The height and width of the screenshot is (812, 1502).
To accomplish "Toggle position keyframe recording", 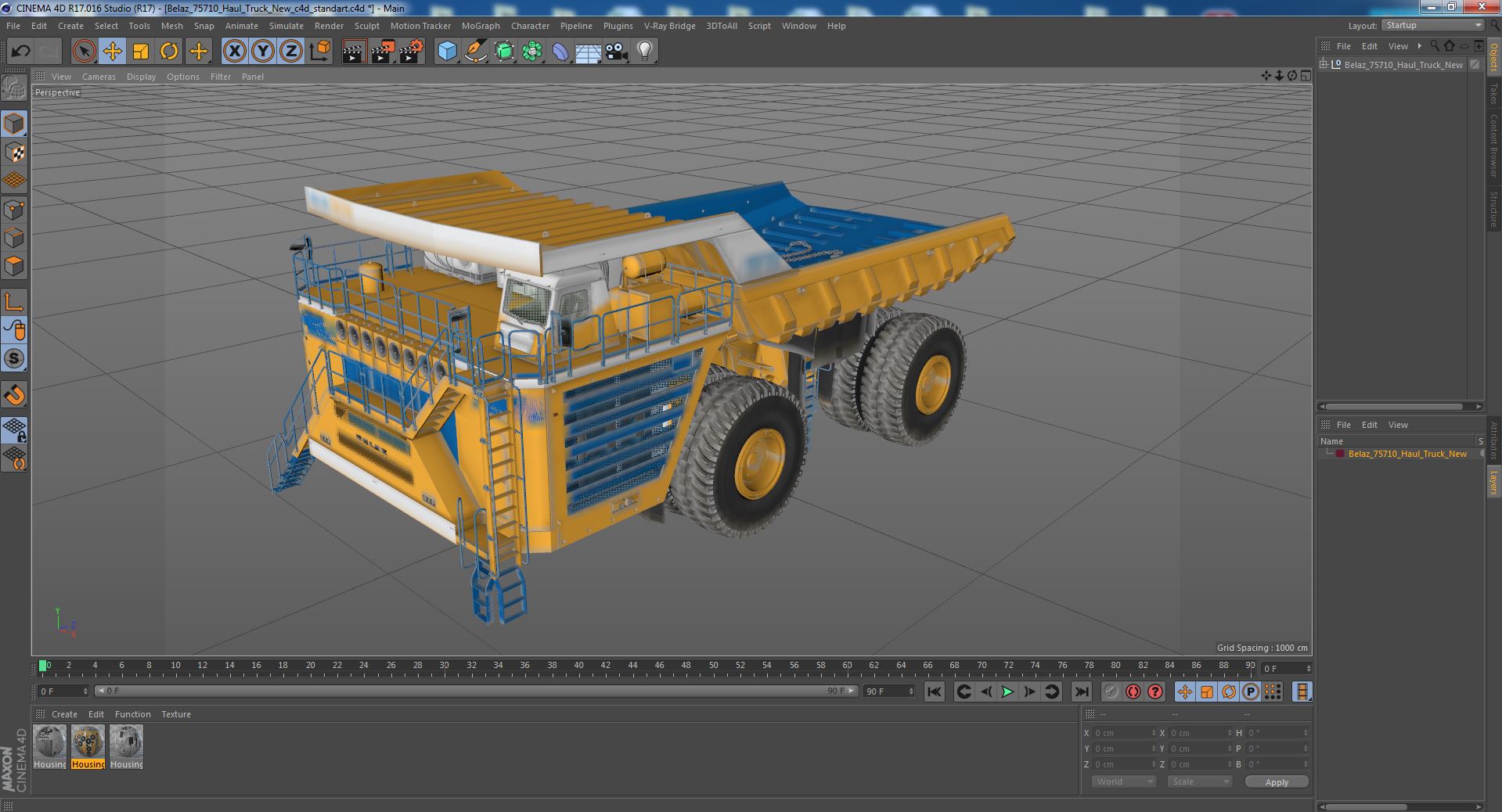I will 1185,692.
